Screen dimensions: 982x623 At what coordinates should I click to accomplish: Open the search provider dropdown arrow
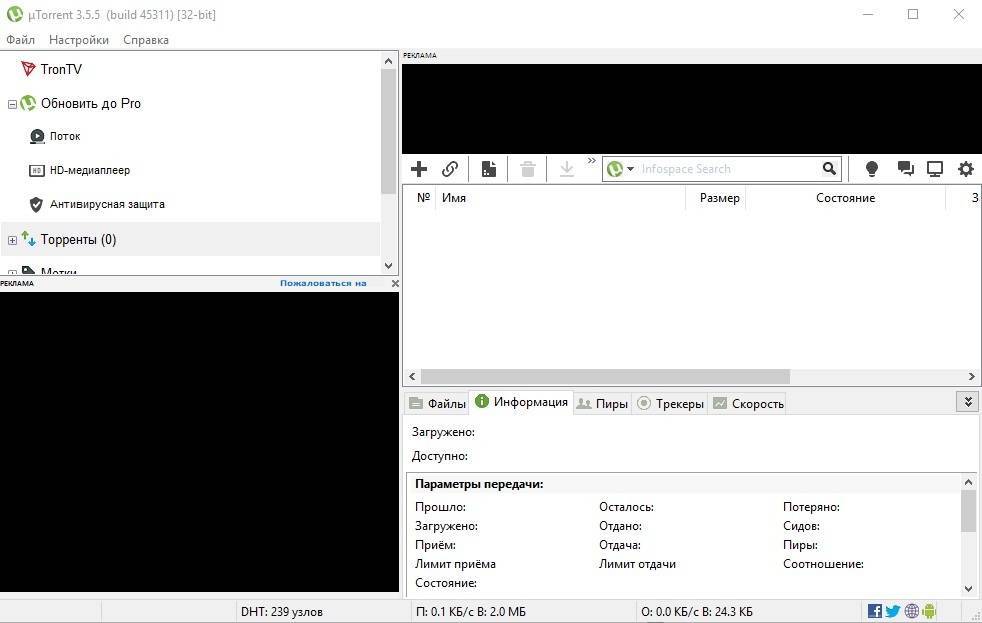click(630, 169)
